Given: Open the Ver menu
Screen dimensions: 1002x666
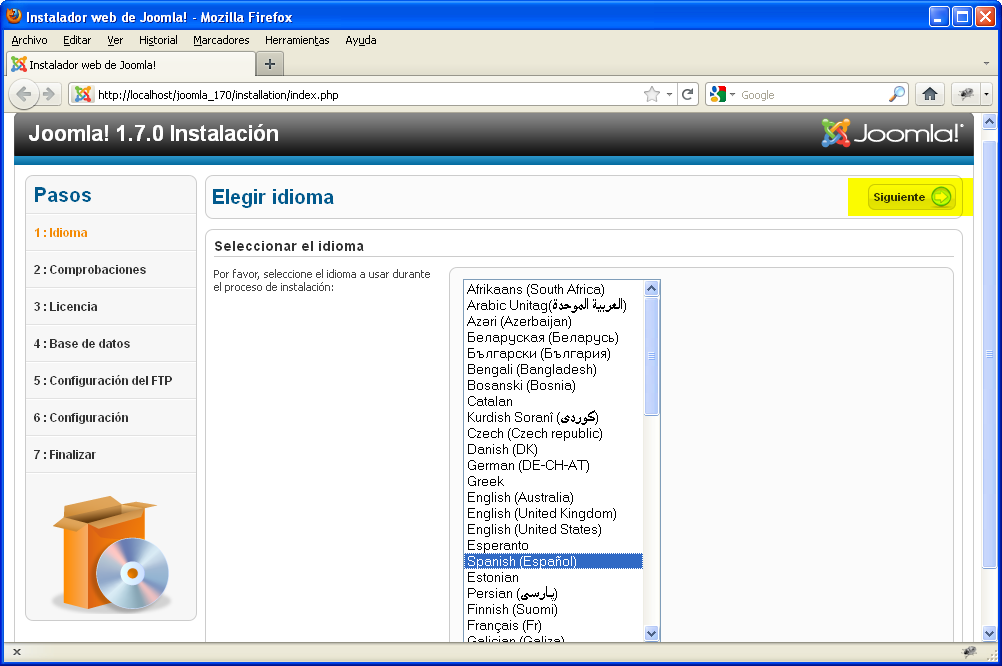Looking at the screenshot, I should (115, 40).
